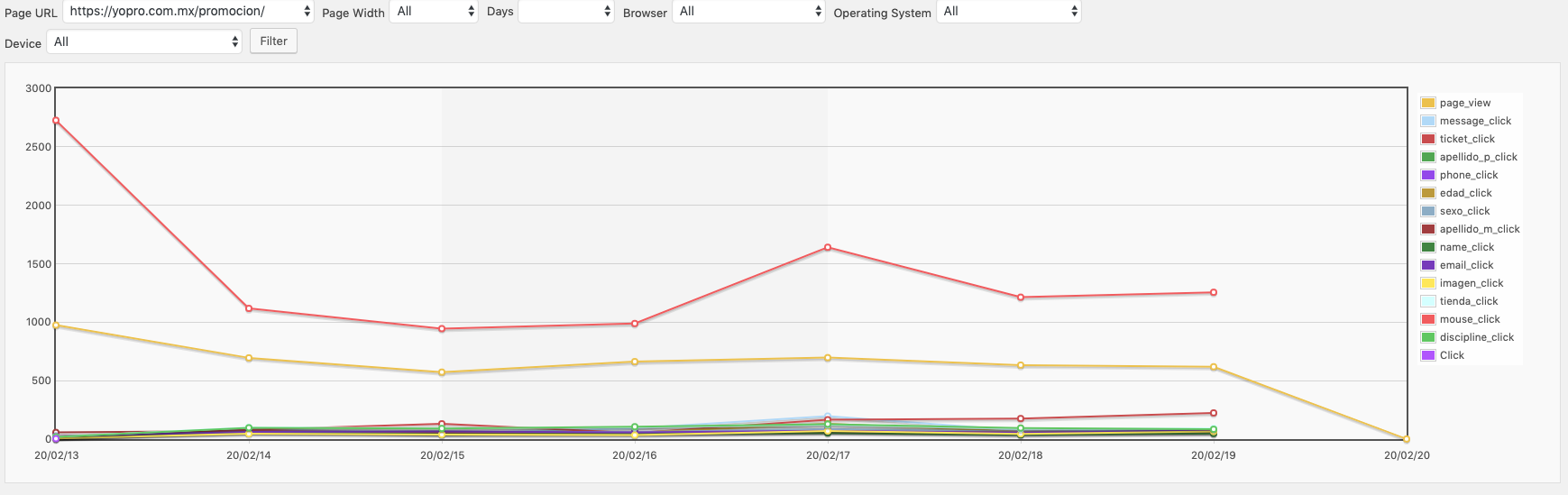The height and width of the screenshot is (495, 1568).
Task: Open the Days dropdown
Action: click(566, 12)
